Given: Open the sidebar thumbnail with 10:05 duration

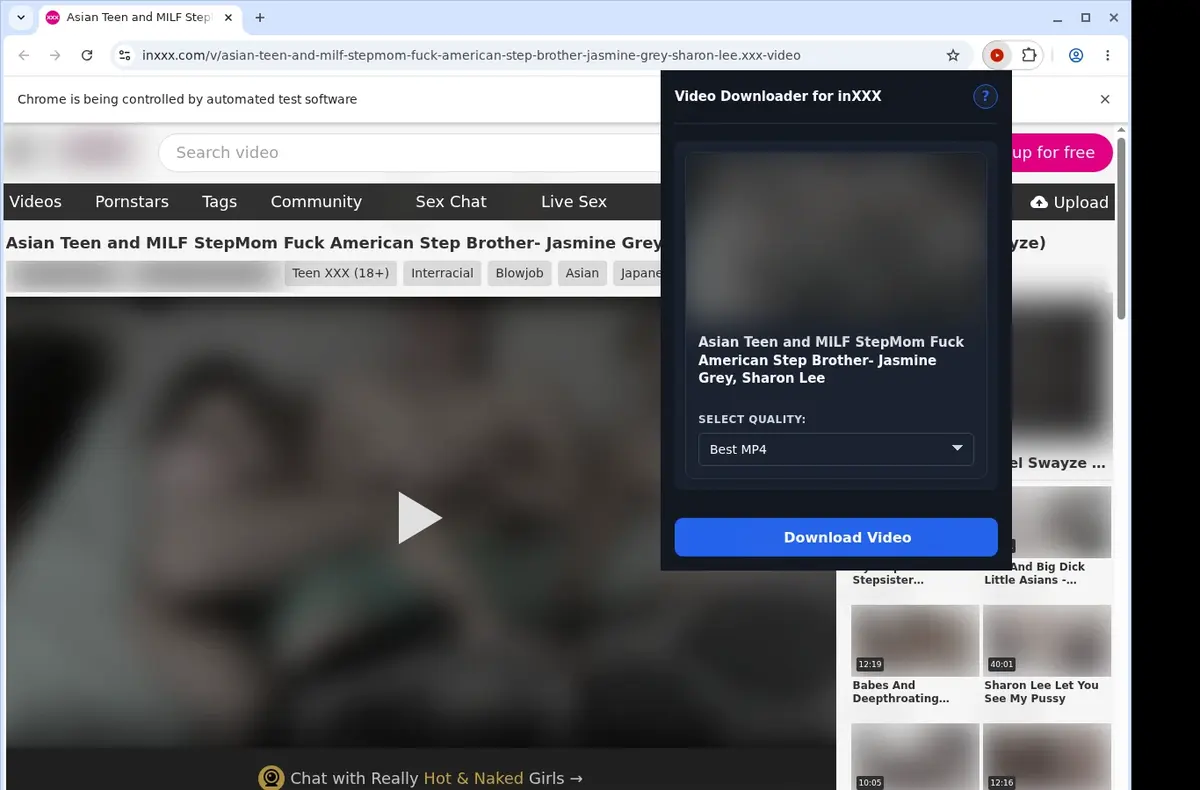Looking at the screenshot, I should [x=915, y=757].
